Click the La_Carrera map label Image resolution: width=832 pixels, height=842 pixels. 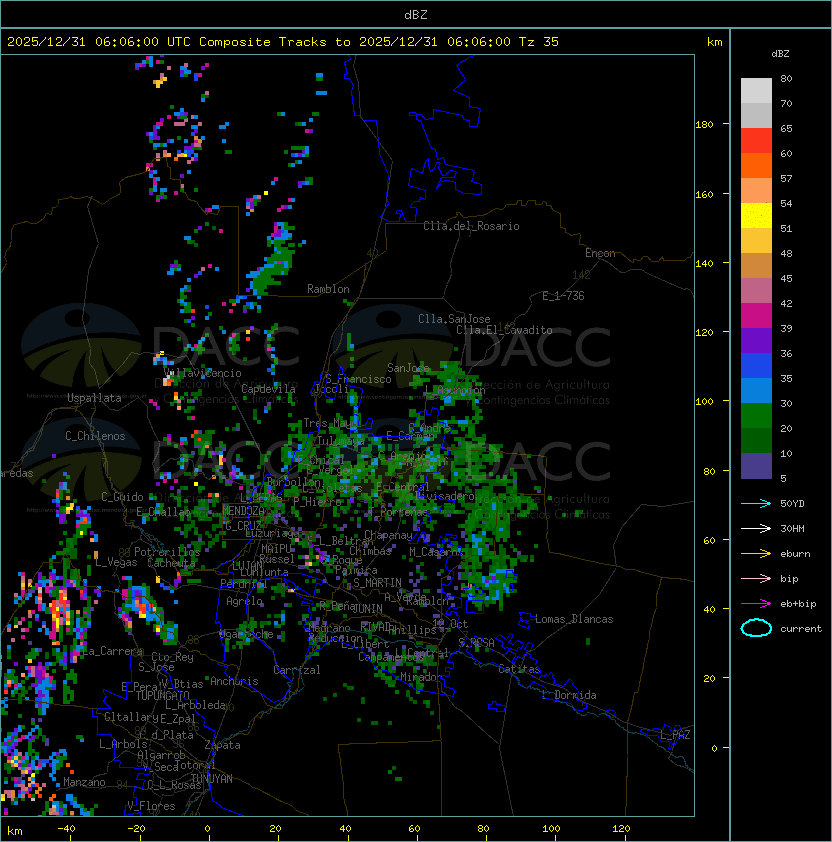113,651
